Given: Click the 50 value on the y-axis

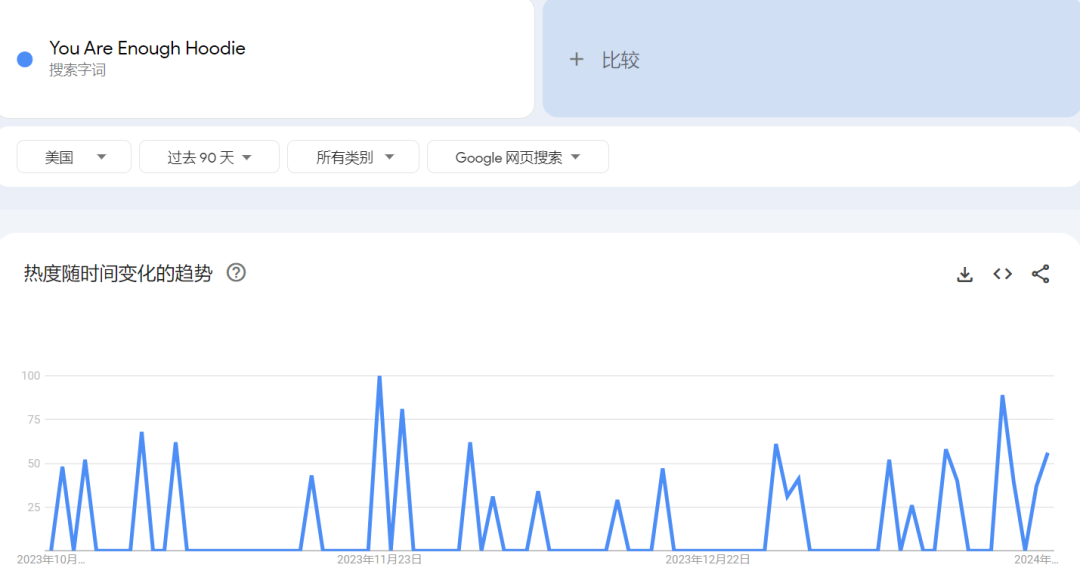Looking at the screenshot, I should point(31,464).
